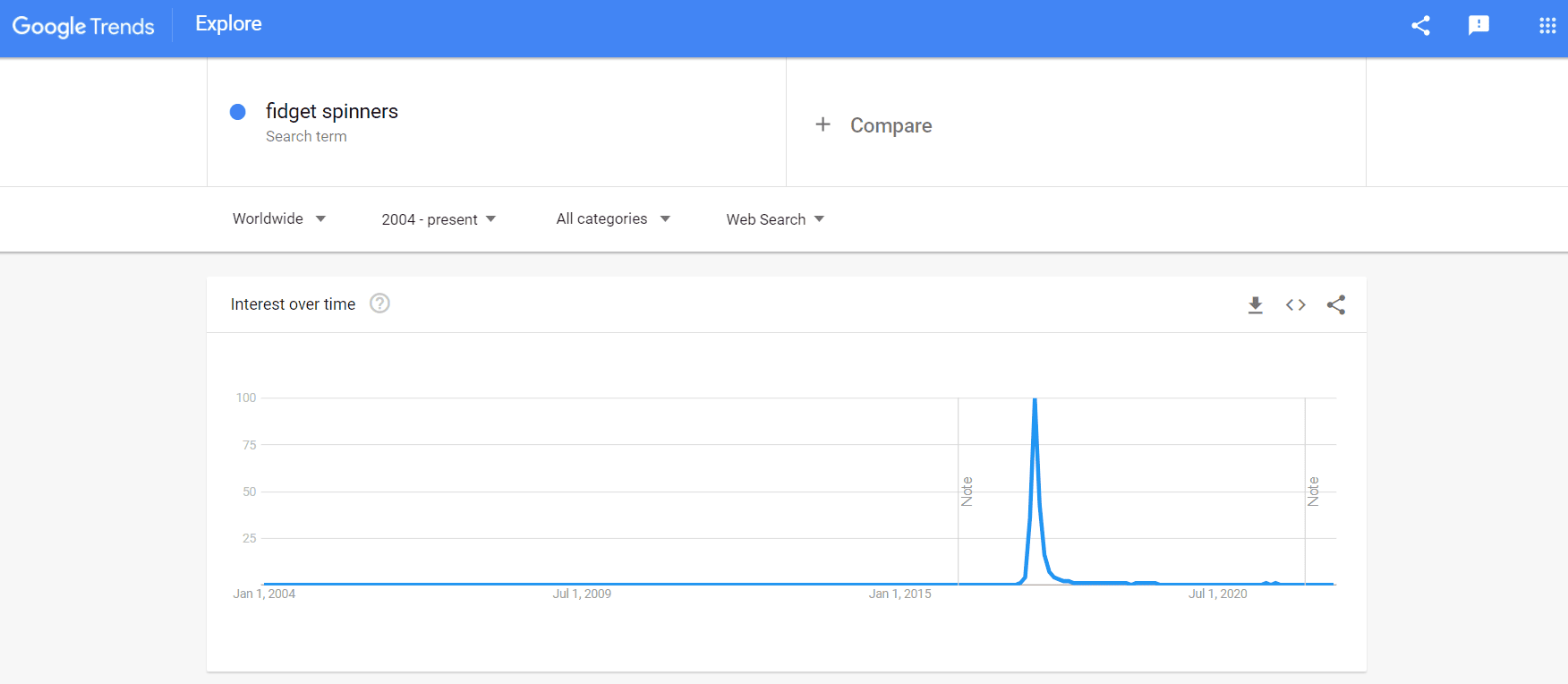Select the Explore header item
Screen dimensions: 1568x684
click(x=228, y=24)
